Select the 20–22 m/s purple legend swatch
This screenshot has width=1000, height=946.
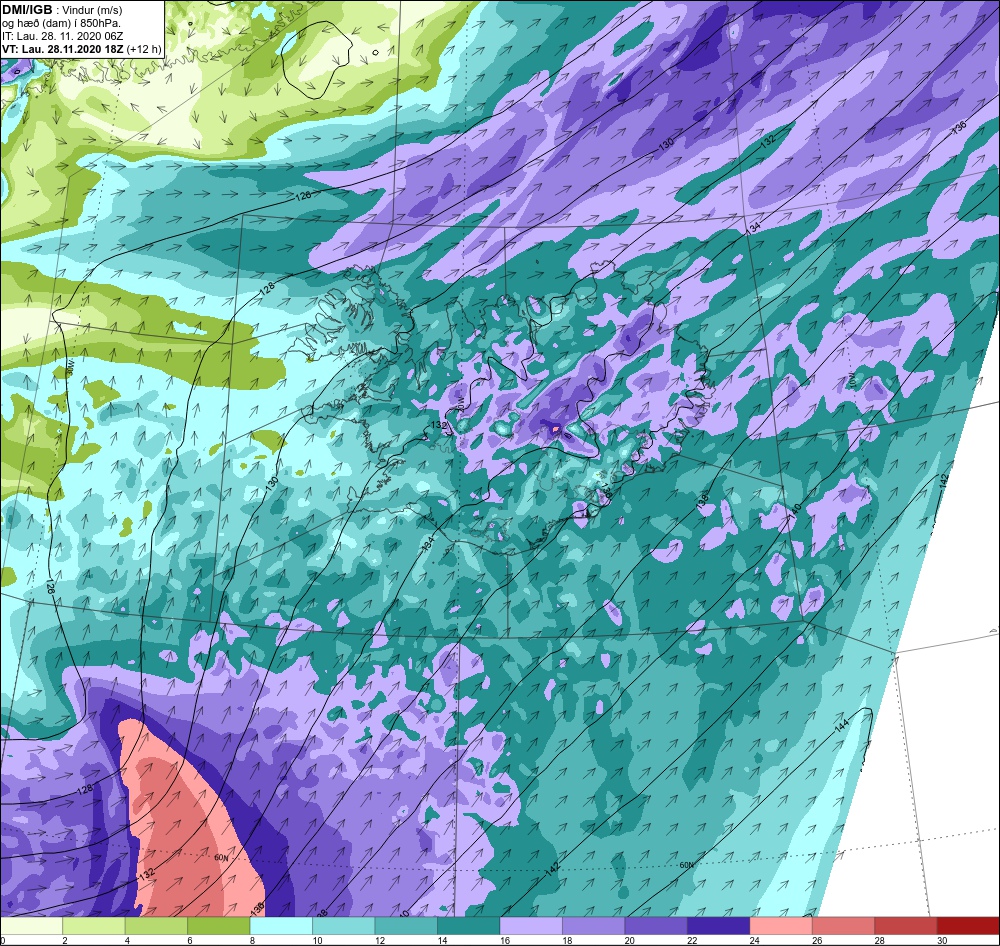coord(656,926)
